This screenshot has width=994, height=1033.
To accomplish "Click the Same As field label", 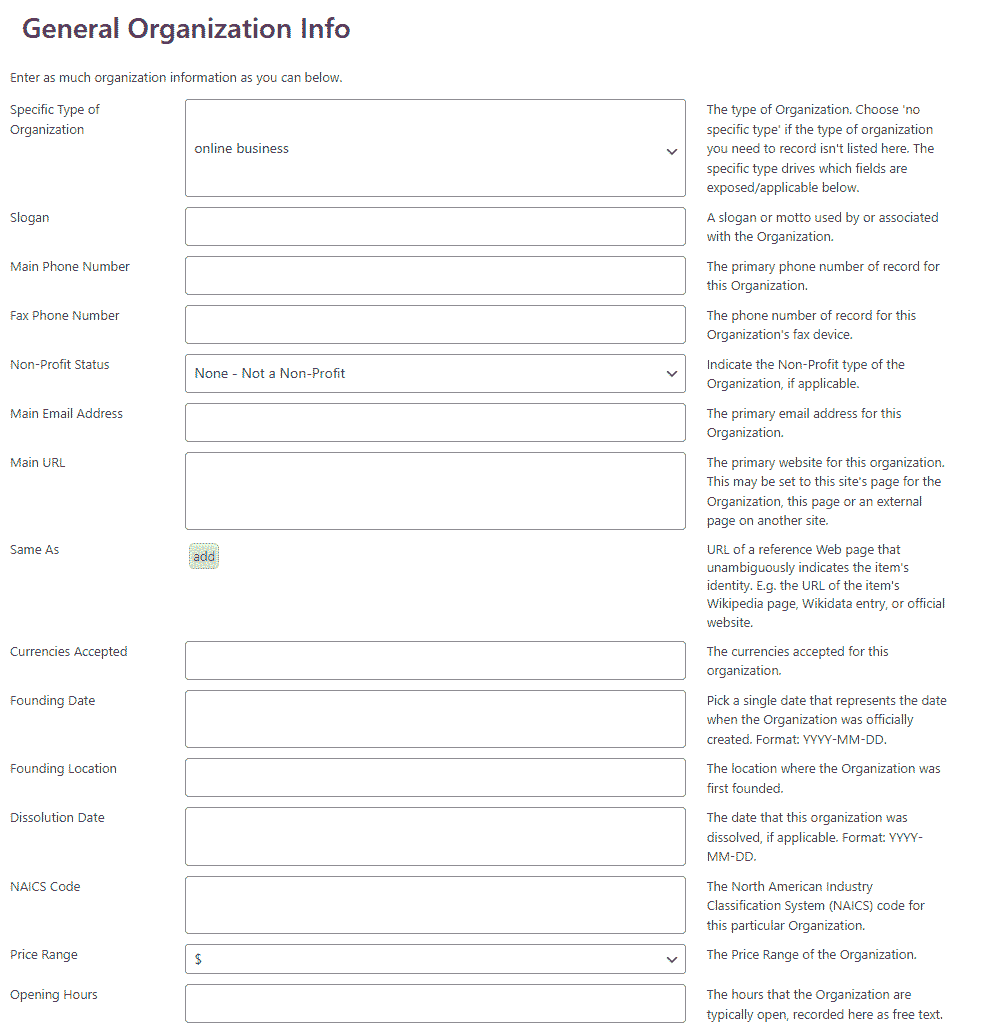I will click(34, 550).
